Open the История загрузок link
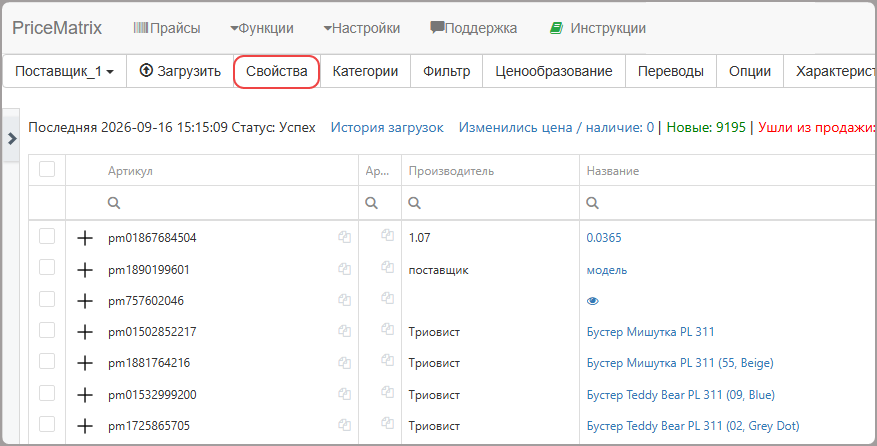The image size is (877, 446). click(387, 128)
